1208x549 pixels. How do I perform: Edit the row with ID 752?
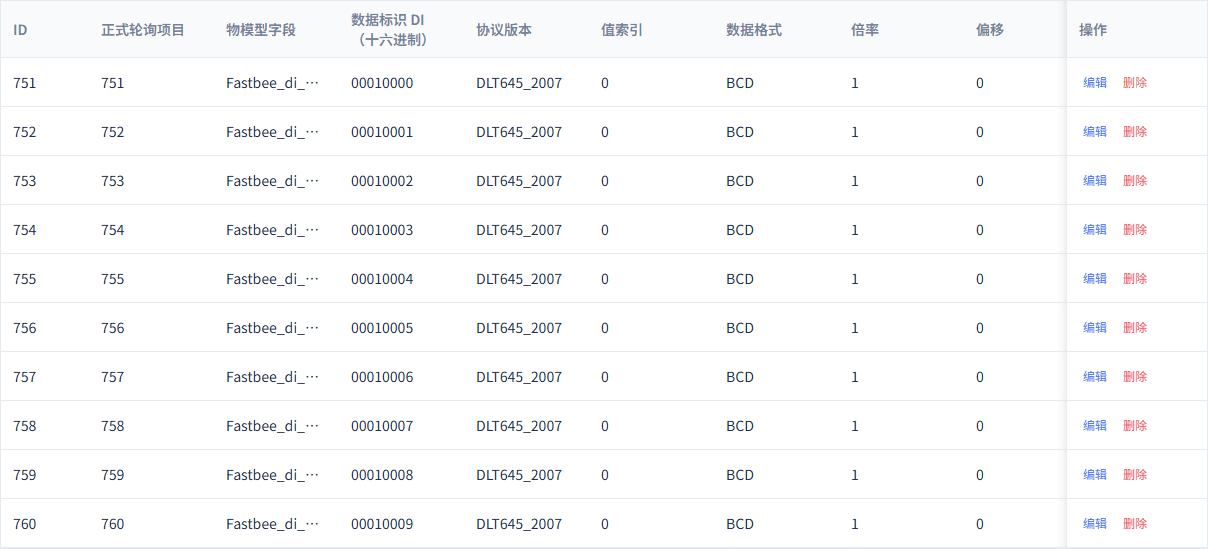tap(1095, 132)
